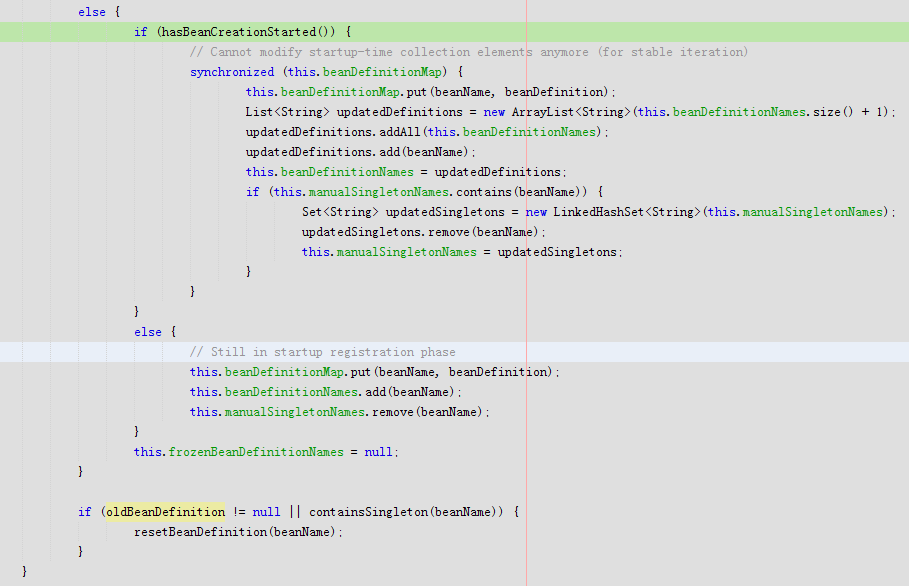Click 'beanDefinitionMap.put' under the startup comment
909x586 pixels.
pyautogui.click(x=297, y=372)
